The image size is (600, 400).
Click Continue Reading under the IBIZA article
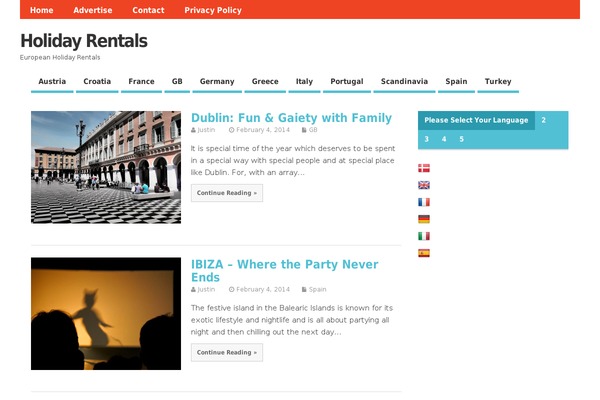tap(227, 353)
